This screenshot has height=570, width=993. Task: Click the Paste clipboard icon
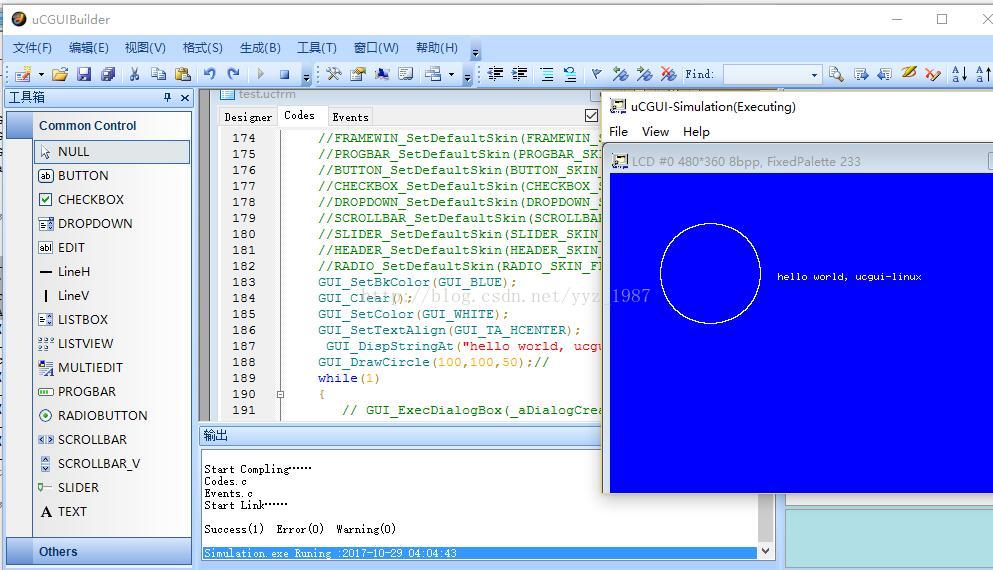pos(182,74)
